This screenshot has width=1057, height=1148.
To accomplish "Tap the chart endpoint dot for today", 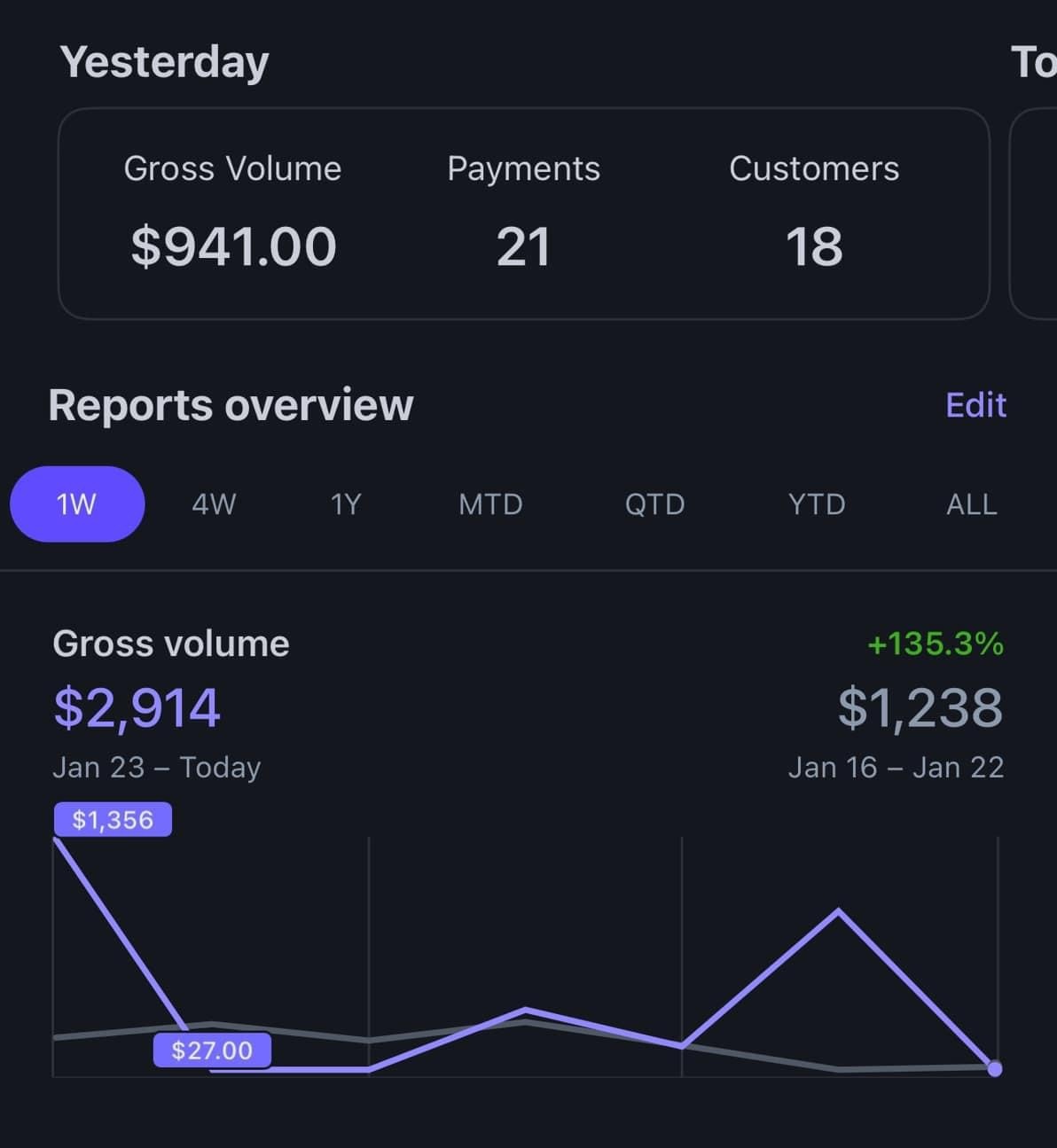I will (x=995, y=1068).
